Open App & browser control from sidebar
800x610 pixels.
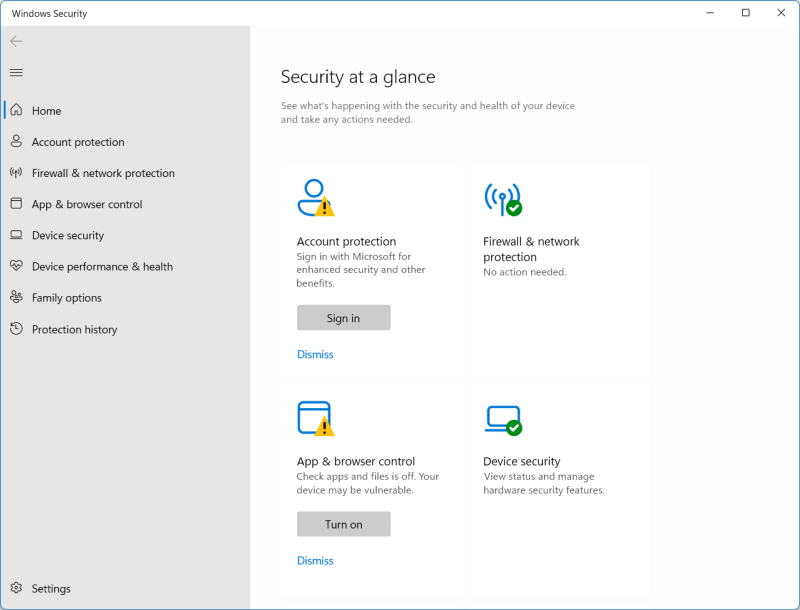pyautogui.click(x=87, y=204)
